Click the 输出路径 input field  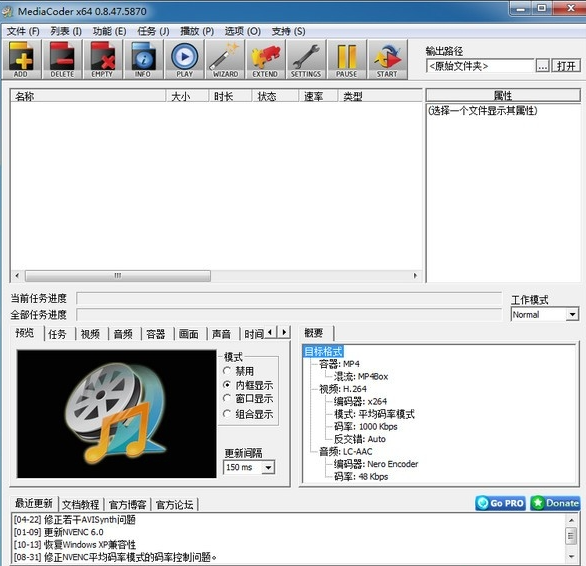pyautogui.click(x=479, y=66)
